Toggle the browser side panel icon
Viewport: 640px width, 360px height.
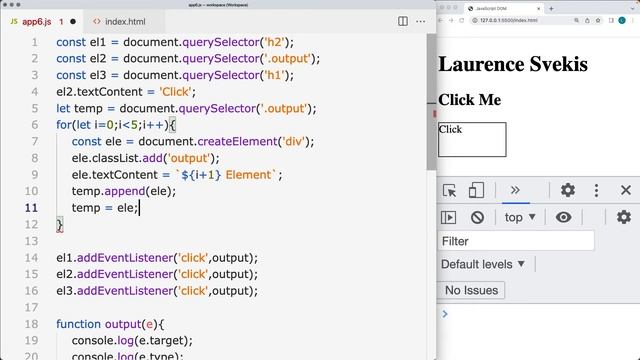pos(611,20)
